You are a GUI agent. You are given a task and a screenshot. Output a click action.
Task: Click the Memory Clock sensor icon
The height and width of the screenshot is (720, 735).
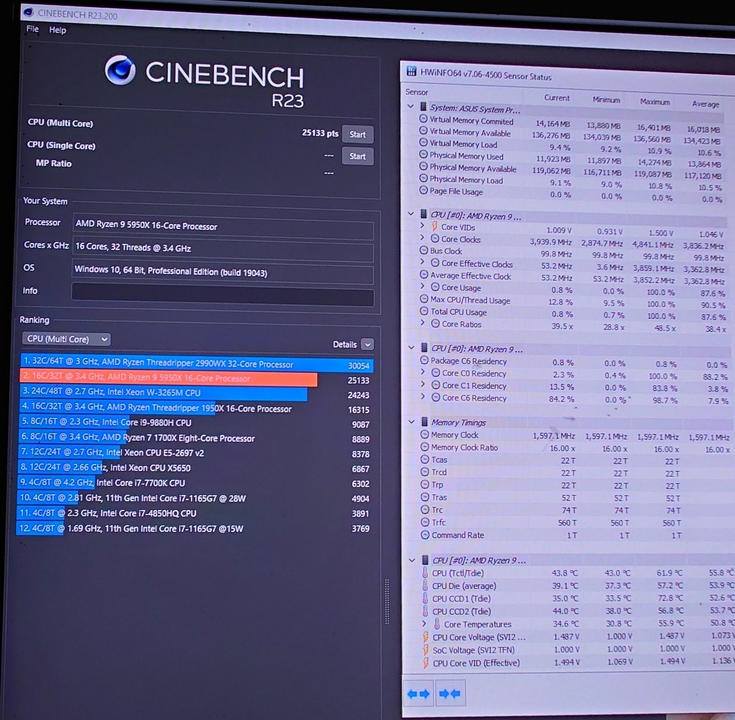tap(425, 434)
